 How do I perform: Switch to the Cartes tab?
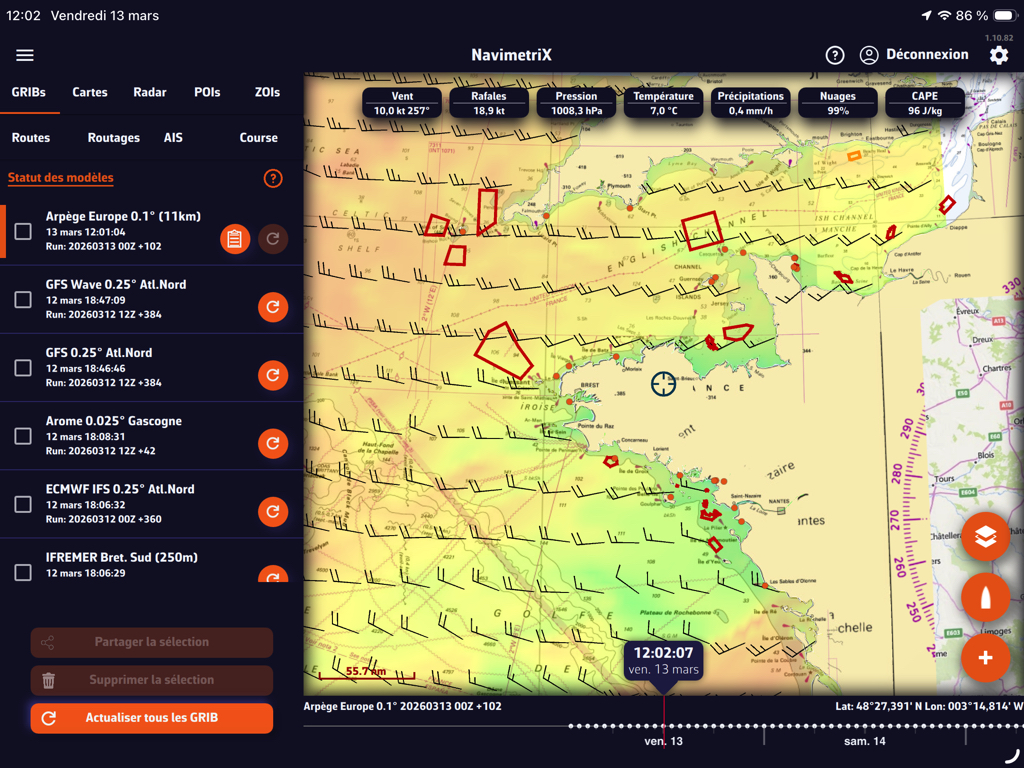click(x=90, y=92)
